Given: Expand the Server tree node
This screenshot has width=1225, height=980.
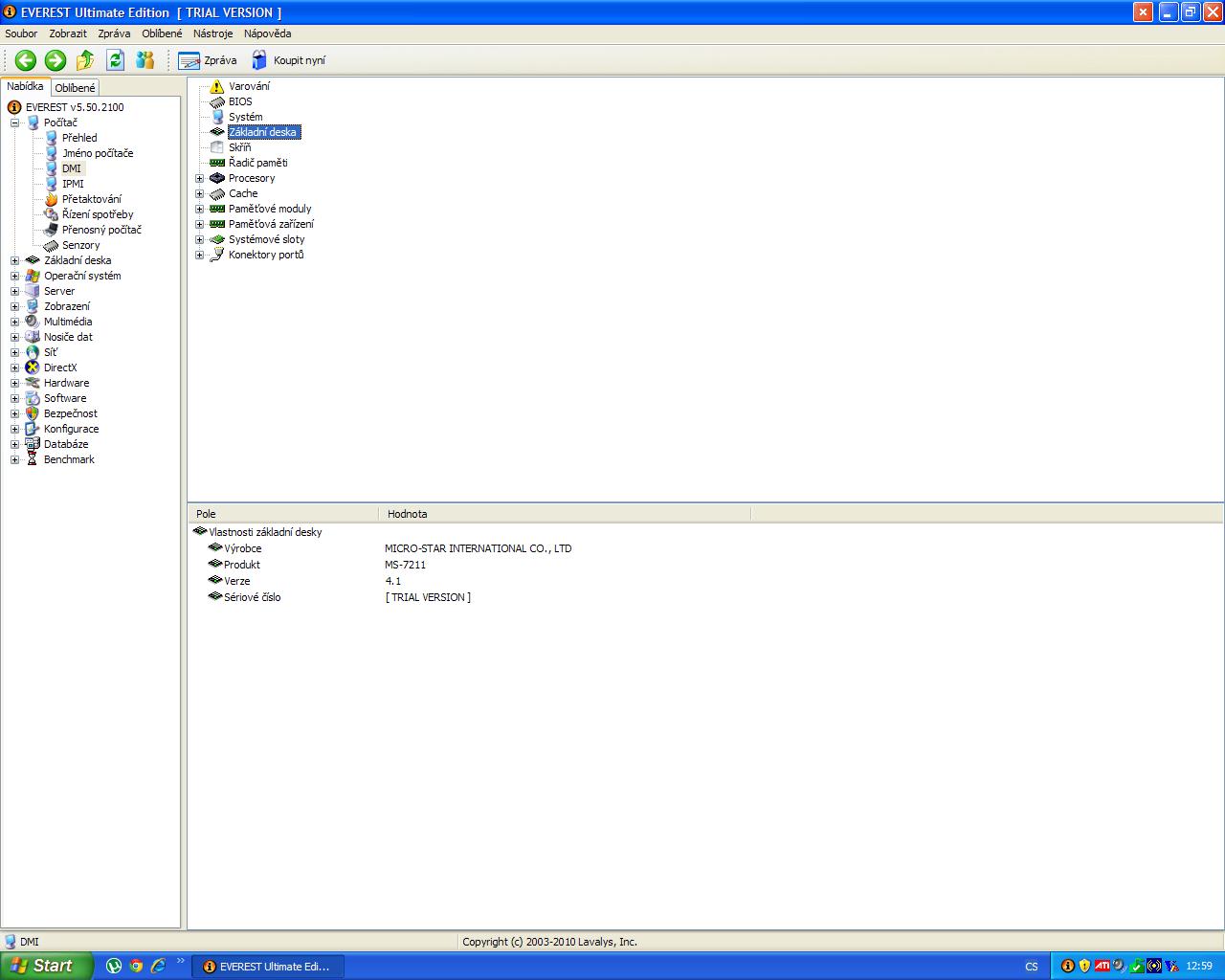Looking at the screenshot, I should [14, 291].
